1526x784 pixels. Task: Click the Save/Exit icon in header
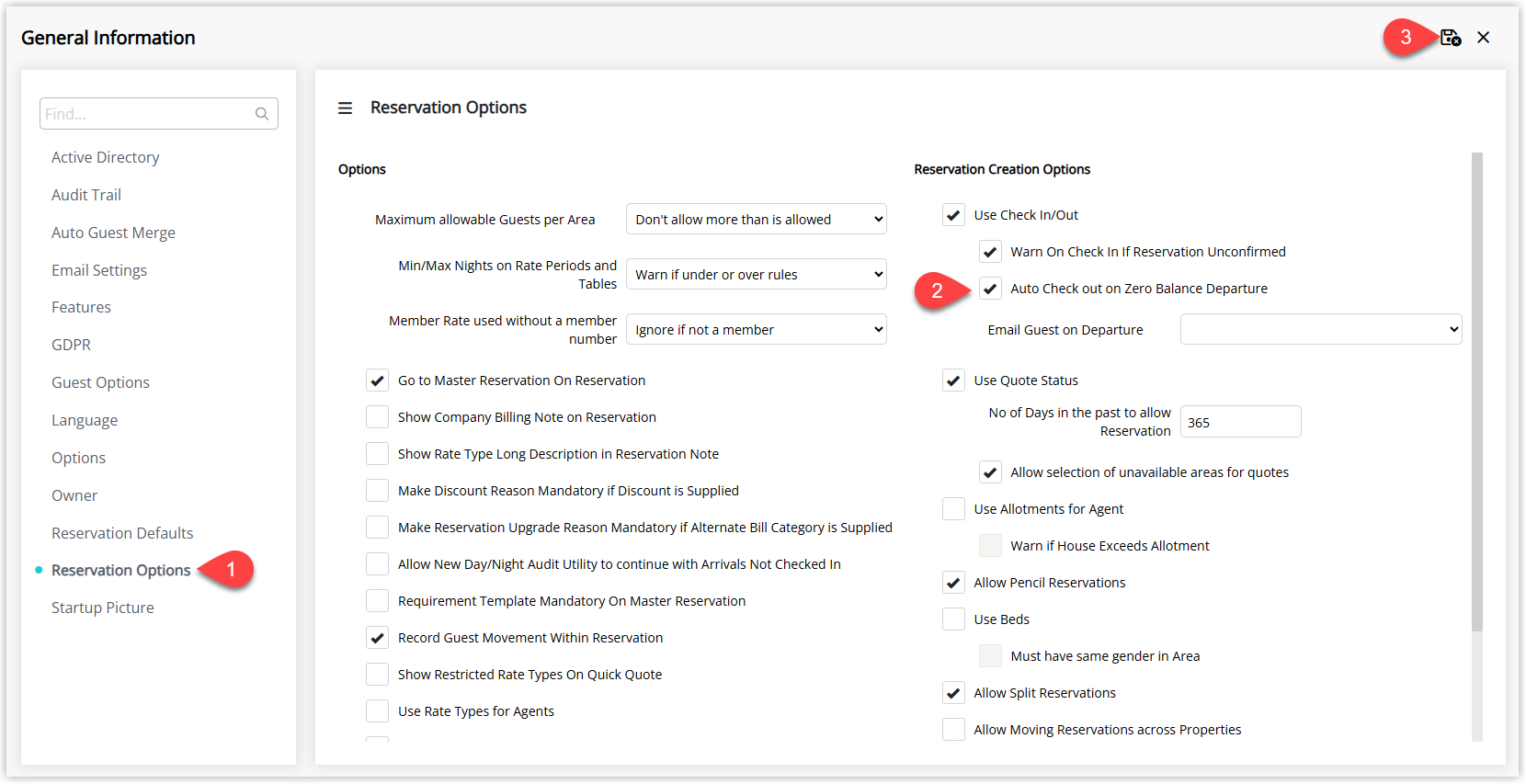(1451, 38)
